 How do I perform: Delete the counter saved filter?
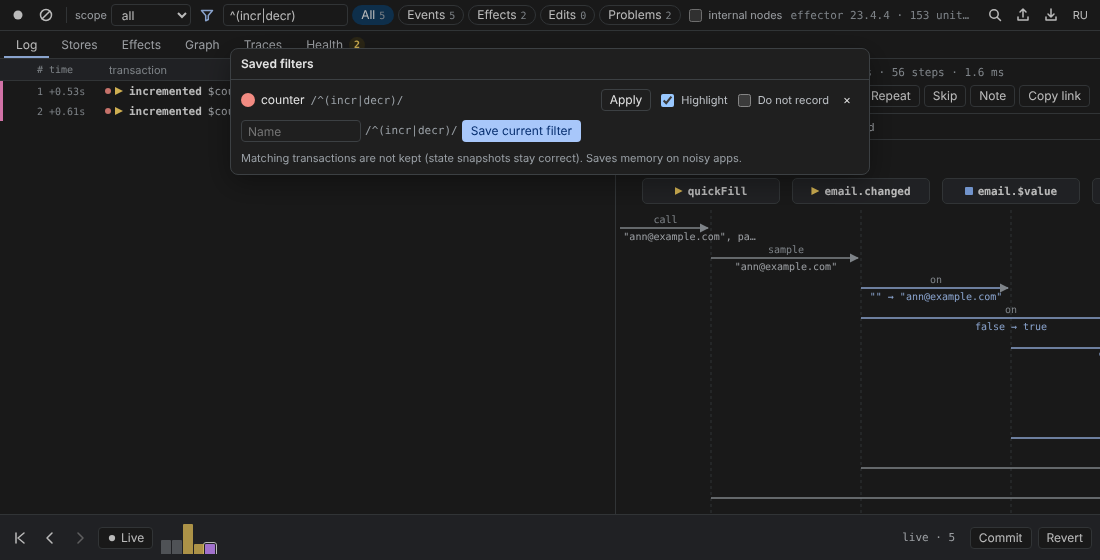tap(847, 100)
